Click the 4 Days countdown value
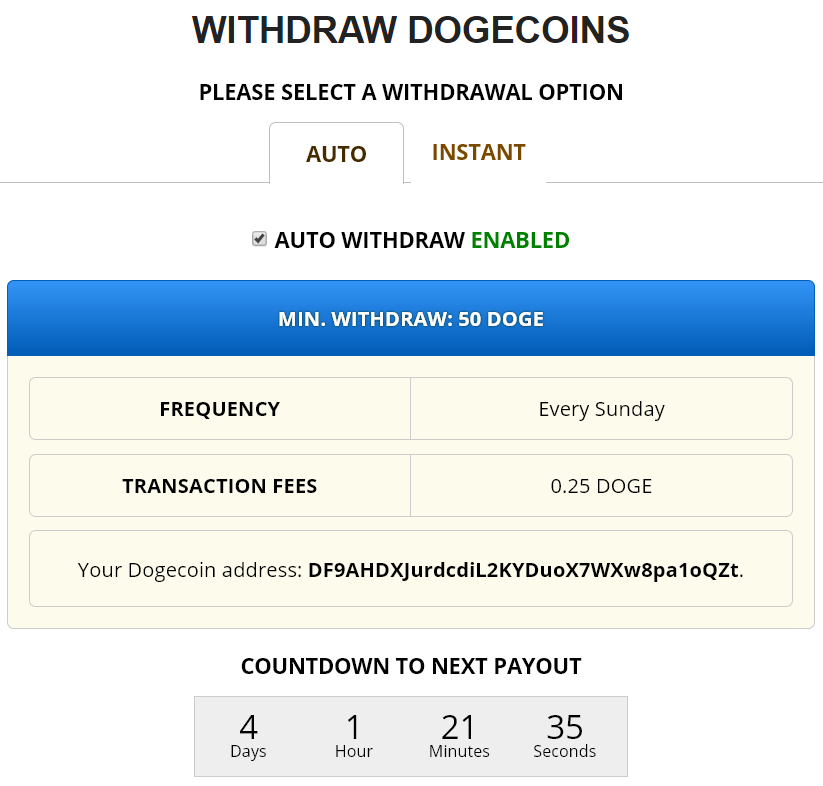The image size is (823, 786). (x=248, y=736)
